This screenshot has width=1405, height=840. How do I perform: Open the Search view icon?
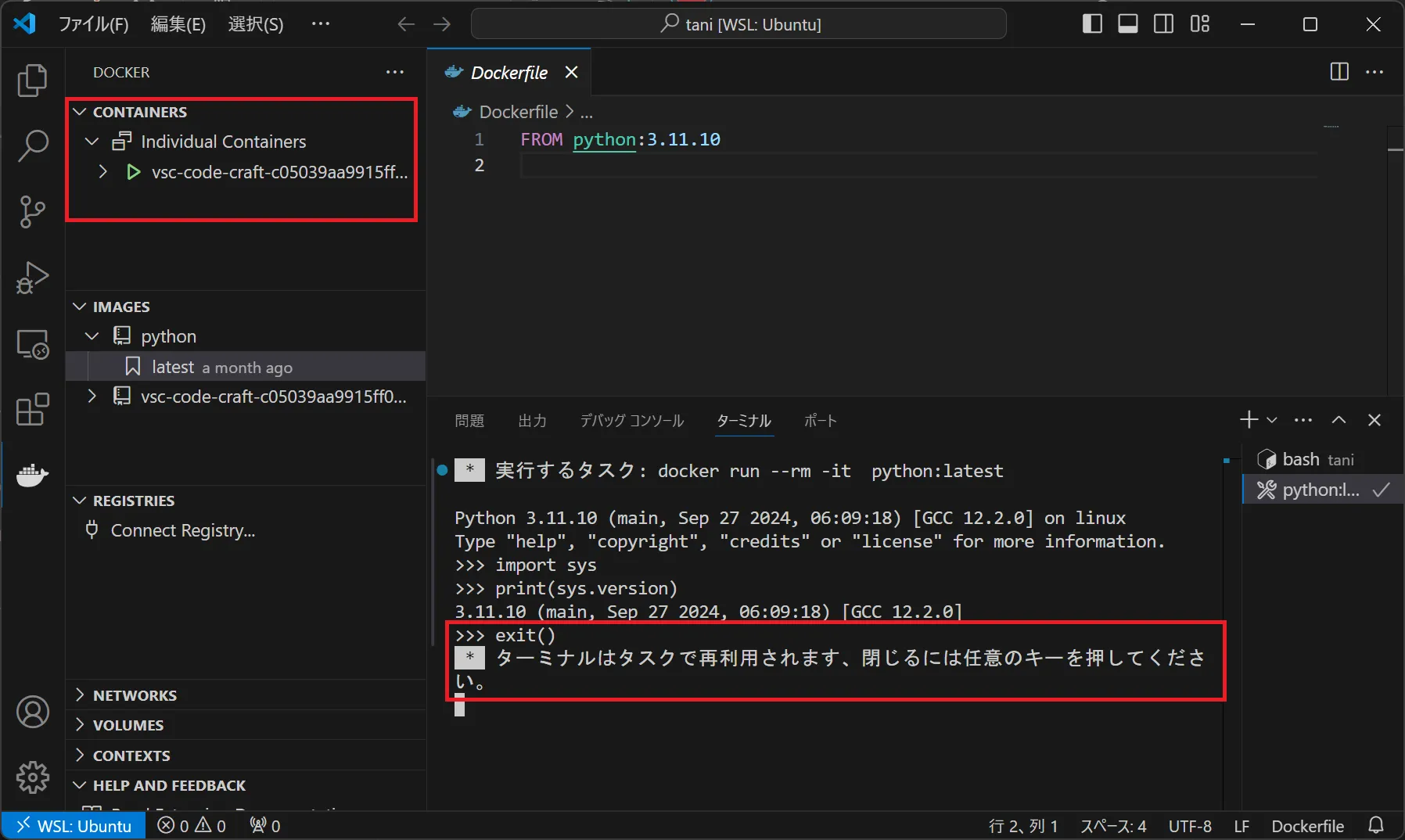click(32, 145)
